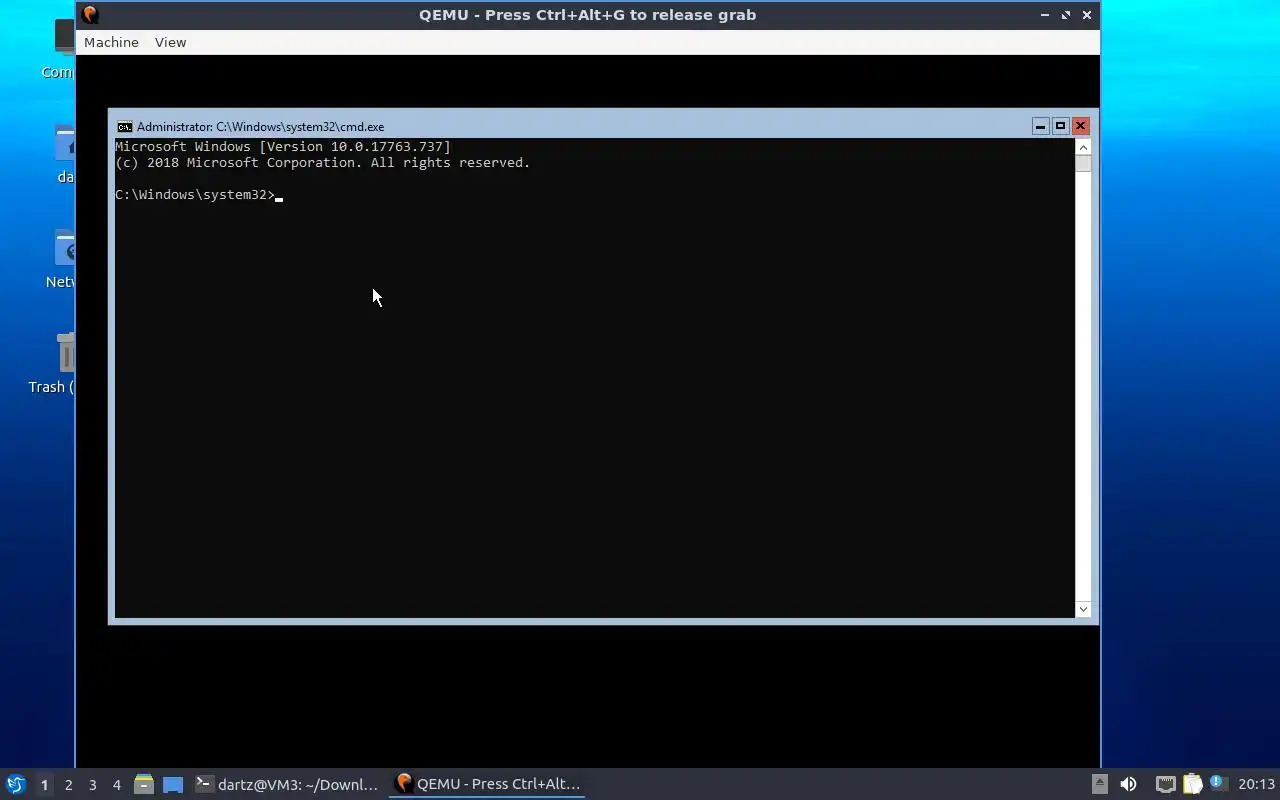Select the QEMU taskbar entry
This screenshot has height=800, width=1280.
487,784
